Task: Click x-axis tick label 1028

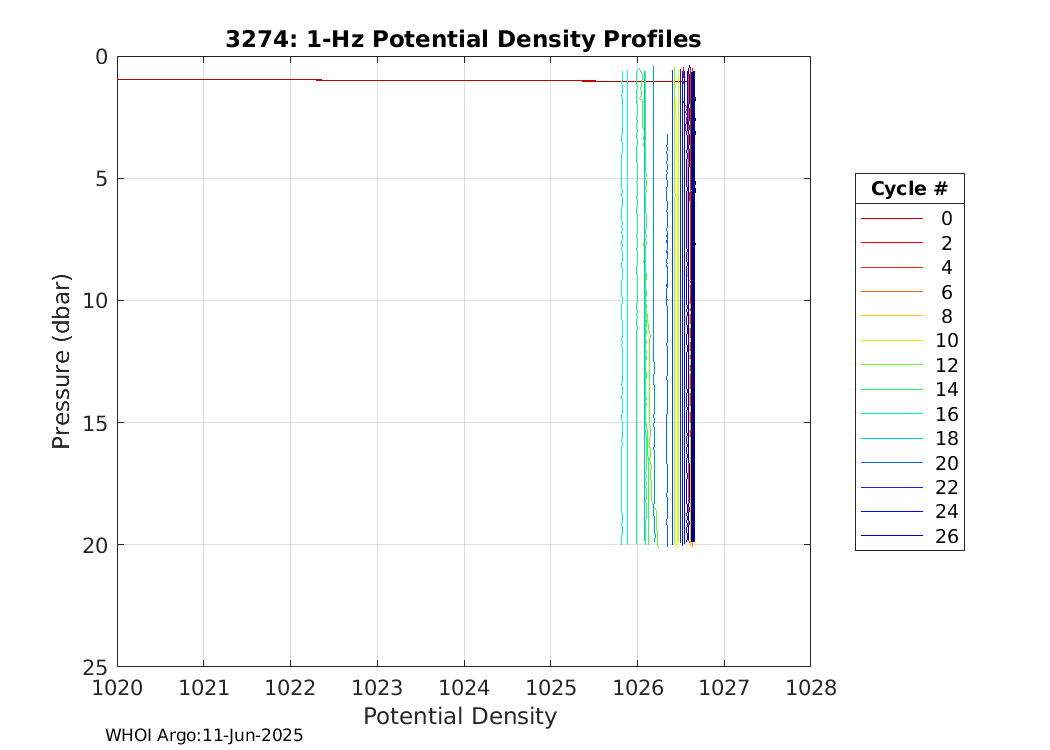Action: coord(811,688)
